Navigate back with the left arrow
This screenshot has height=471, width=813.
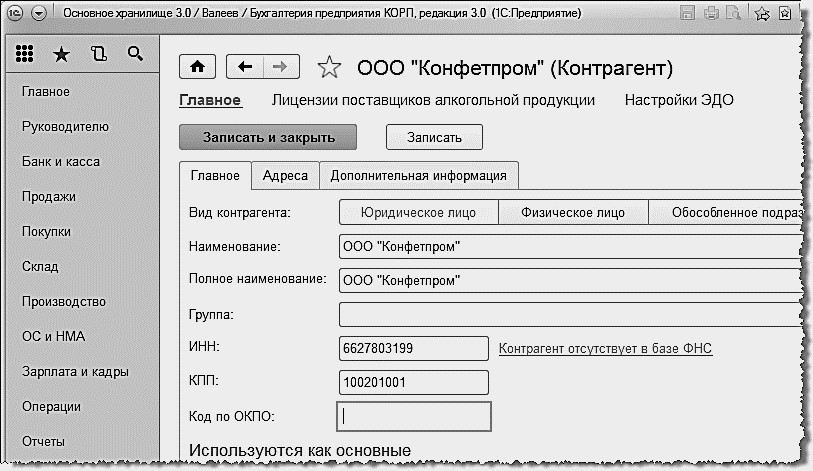click(245, 66)
